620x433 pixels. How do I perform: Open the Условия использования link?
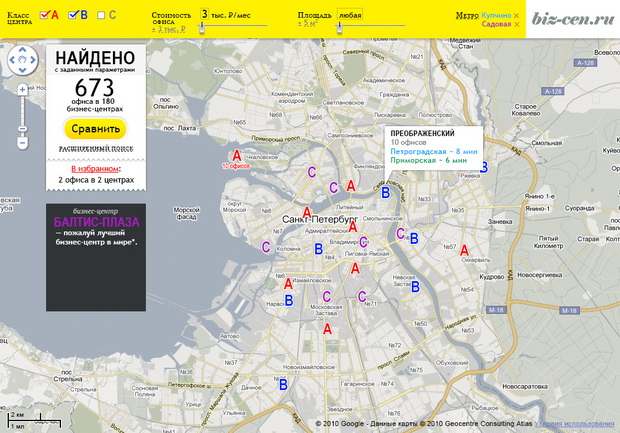[x=574, y=424]
